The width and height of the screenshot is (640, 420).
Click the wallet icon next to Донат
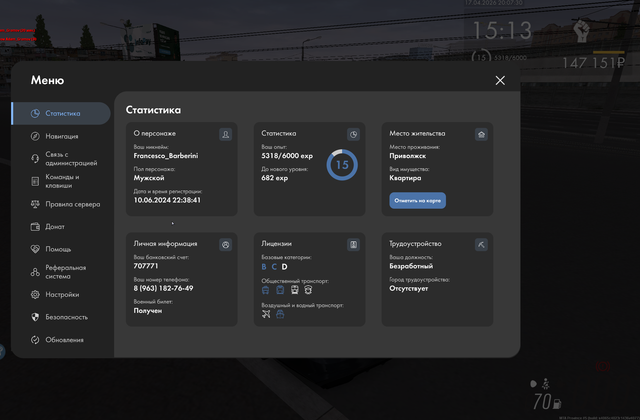click(x=35, y=227)
